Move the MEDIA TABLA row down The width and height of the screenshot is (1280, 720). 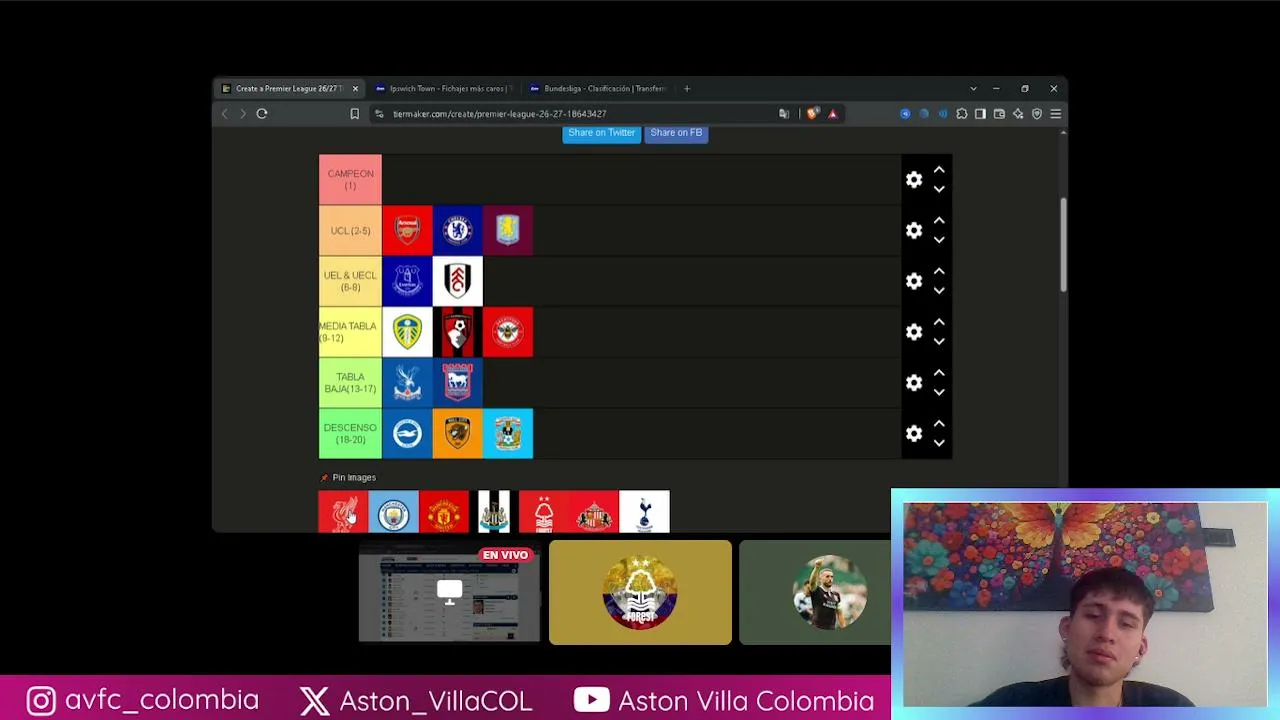(x=939, y=341)
